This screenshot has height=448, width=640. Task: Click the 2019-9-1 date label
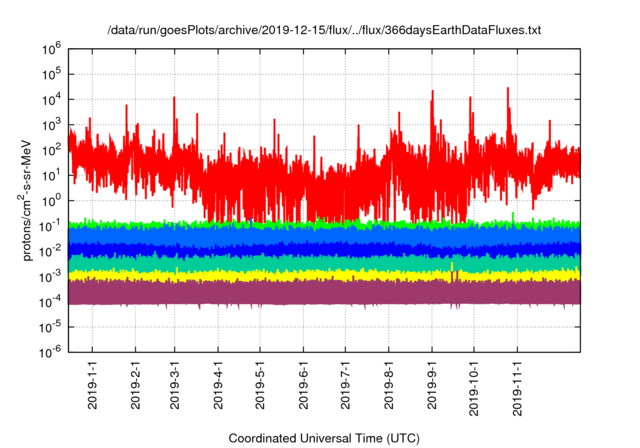tap(432, 385)
